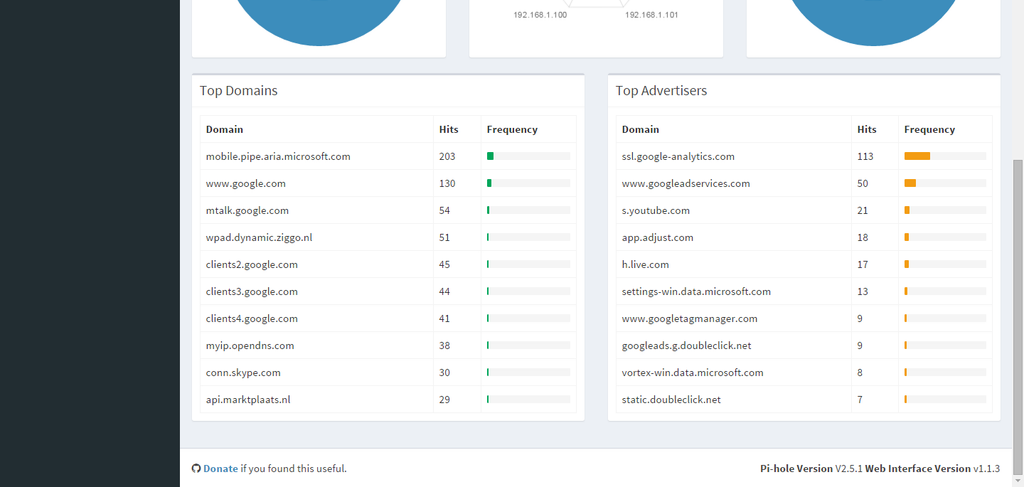Viewport: 1024px width, 487px height.
Task: Select the mobile.pipe.aria.microsoft.com domain
Action: coord(278,157)
